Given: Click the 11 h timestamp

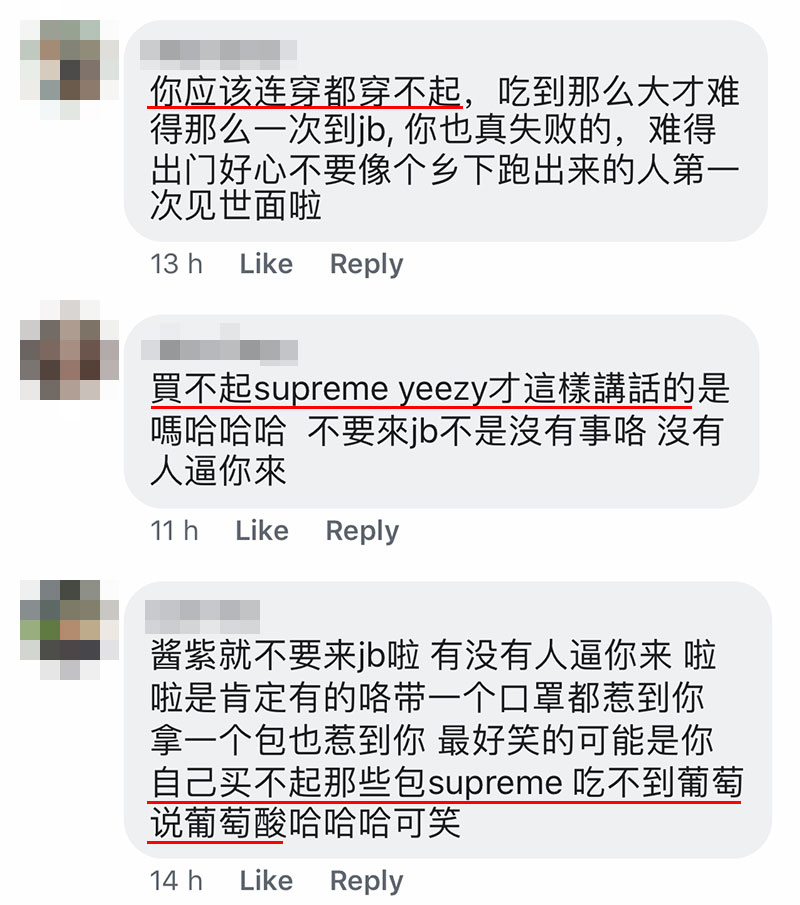Looking at the screenshot, I should coord(174,531).
